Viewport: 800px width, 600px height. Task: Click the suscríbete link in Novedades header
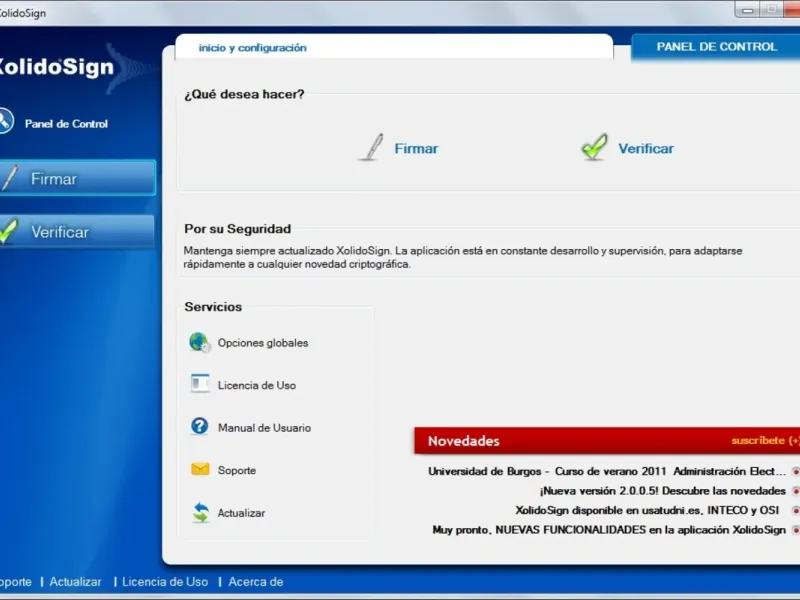(765, 440)
